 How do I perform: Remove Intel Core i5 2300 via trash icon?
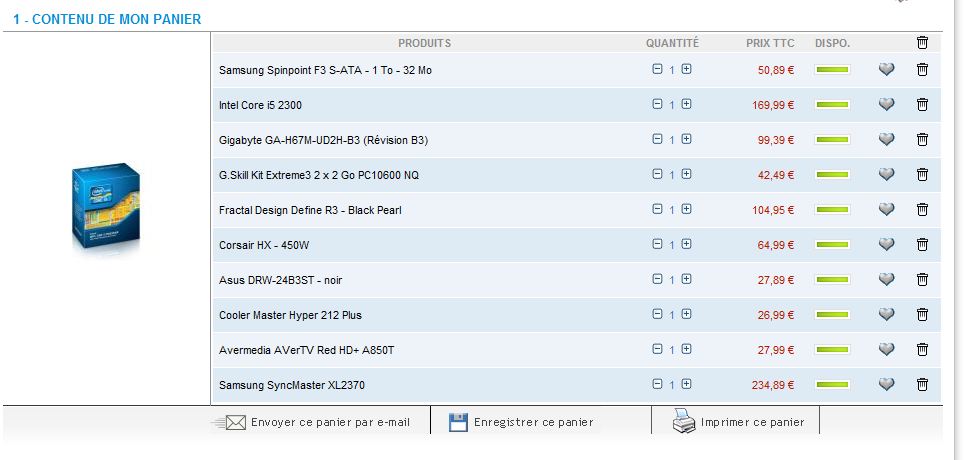(x=922, y=105)
